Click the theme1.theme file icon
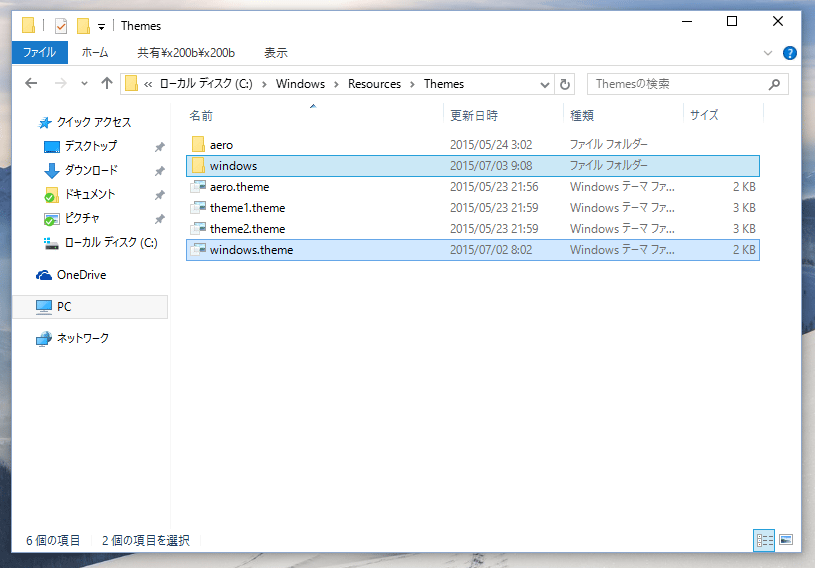This screenshot has width=815, height=568. tap(198, 208)
